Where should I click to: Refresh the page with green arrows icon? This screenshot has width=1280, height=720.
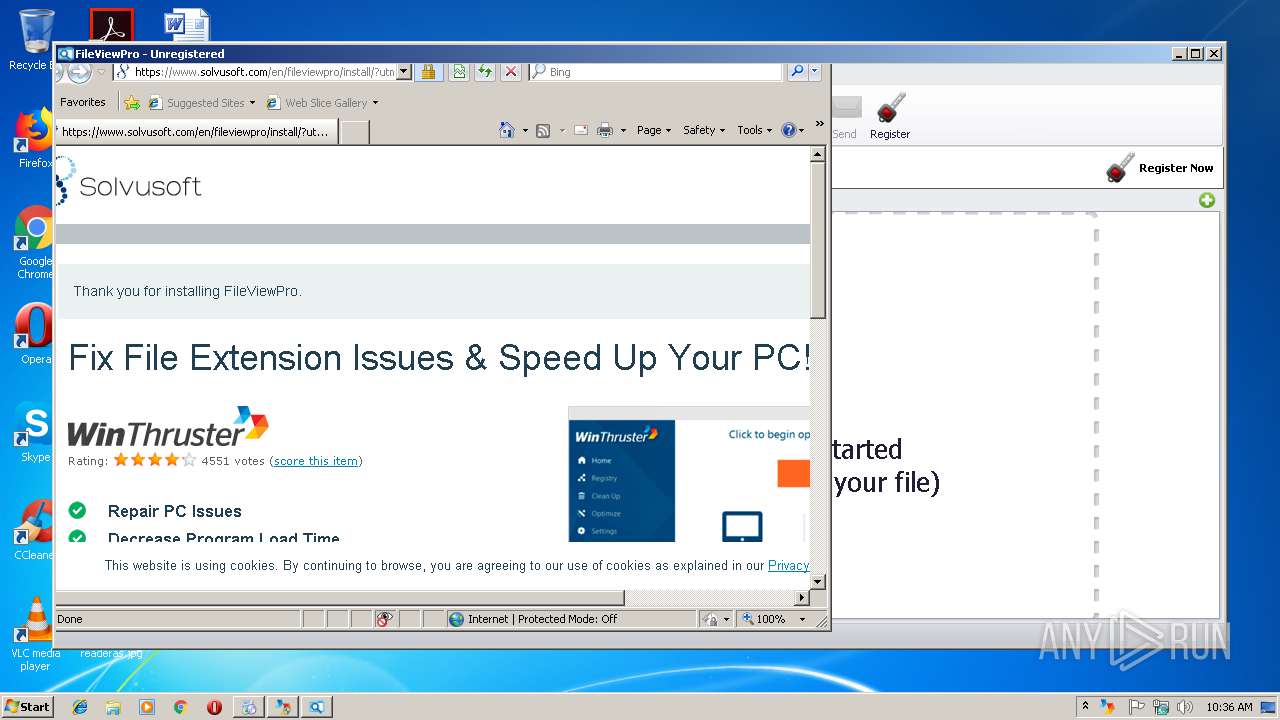coord(485,72)
